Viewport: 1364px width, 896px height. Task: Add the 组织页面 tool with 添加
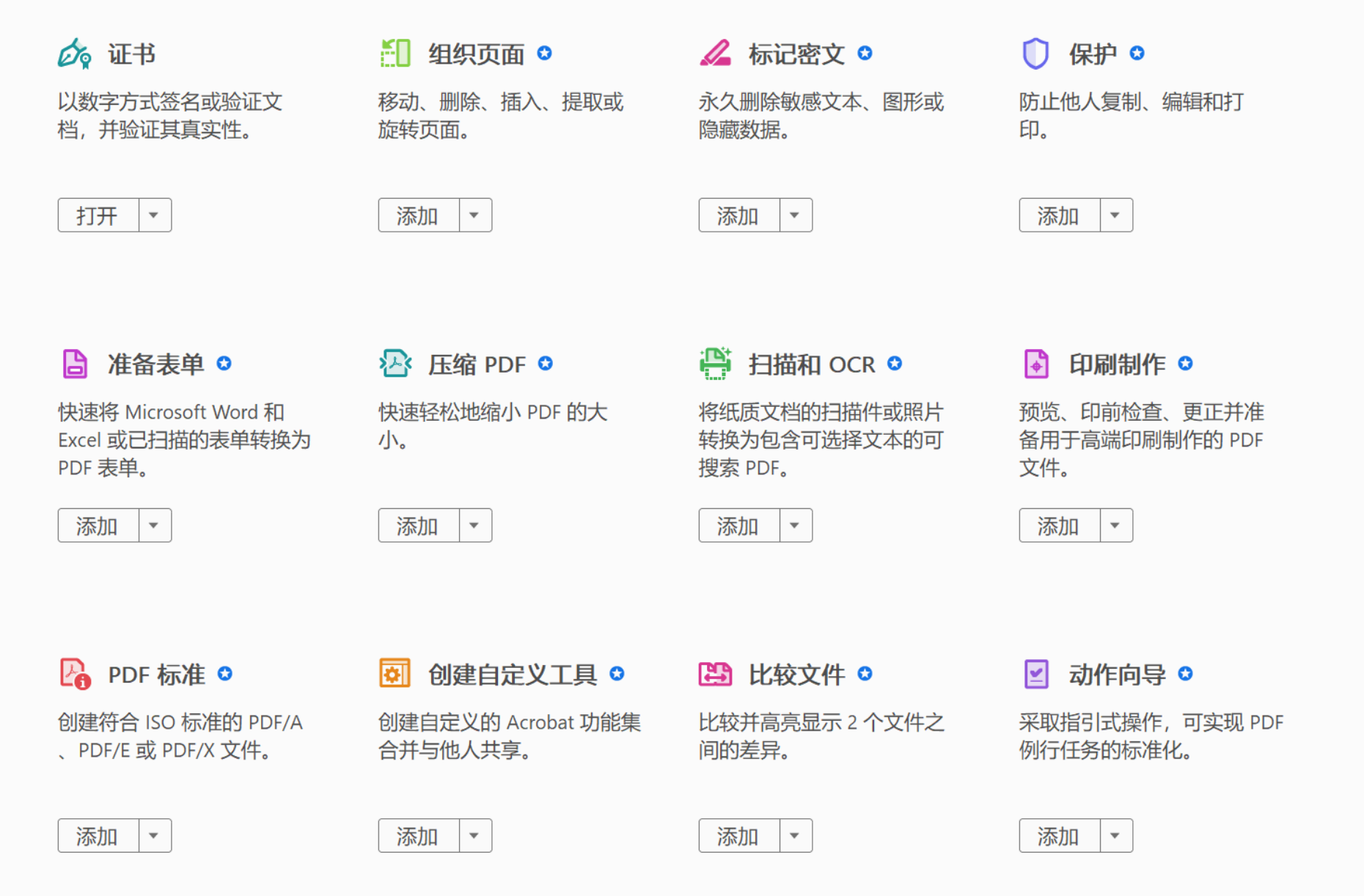[x=419, y=215]
